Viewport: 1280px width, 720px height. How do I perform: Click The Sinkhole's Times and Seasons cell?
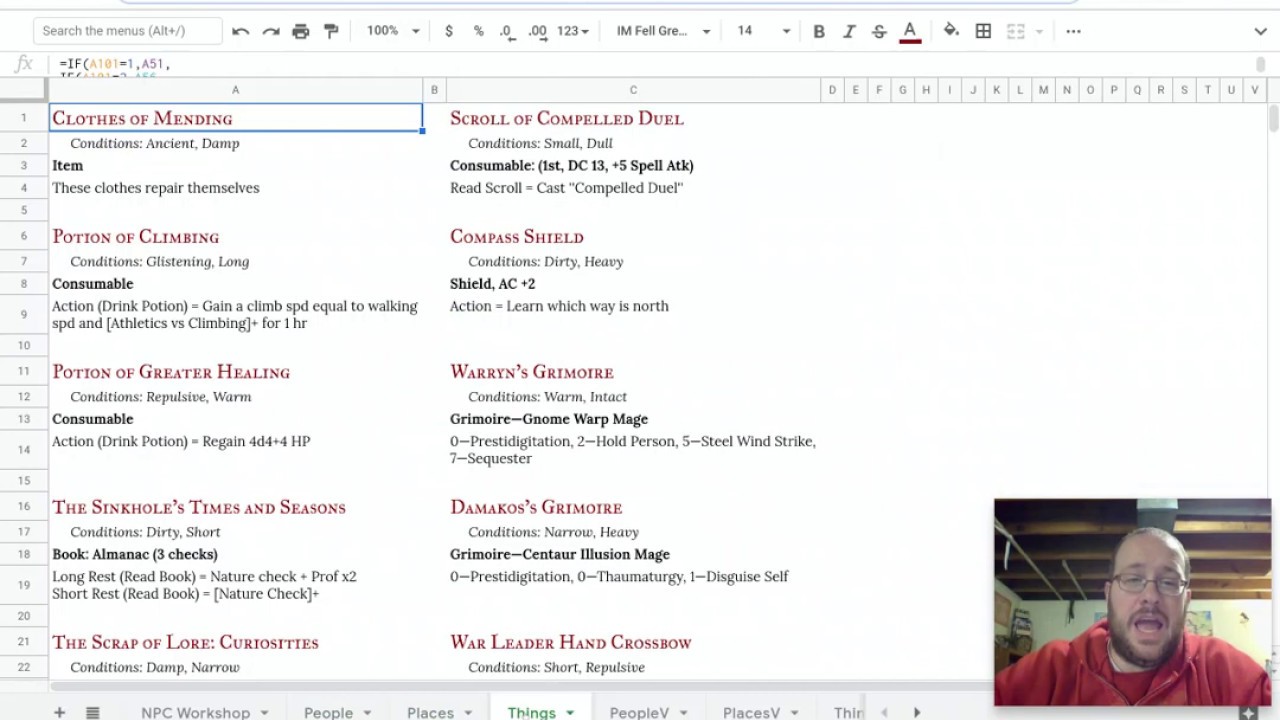pos(236,507)
